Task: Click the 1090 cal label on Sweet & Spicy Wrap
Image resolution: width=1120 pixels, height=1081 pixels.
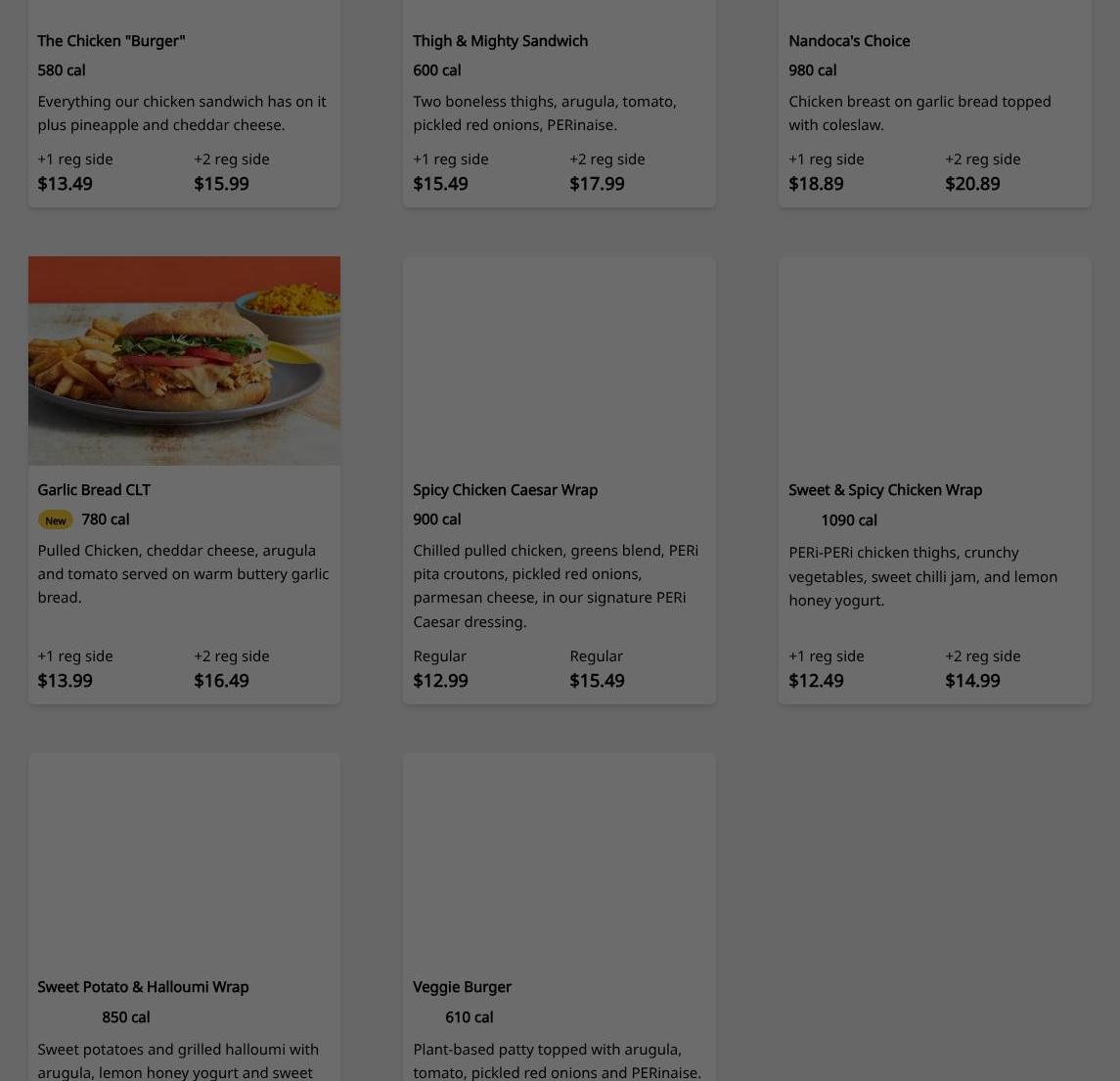Action: click(849, 520)
